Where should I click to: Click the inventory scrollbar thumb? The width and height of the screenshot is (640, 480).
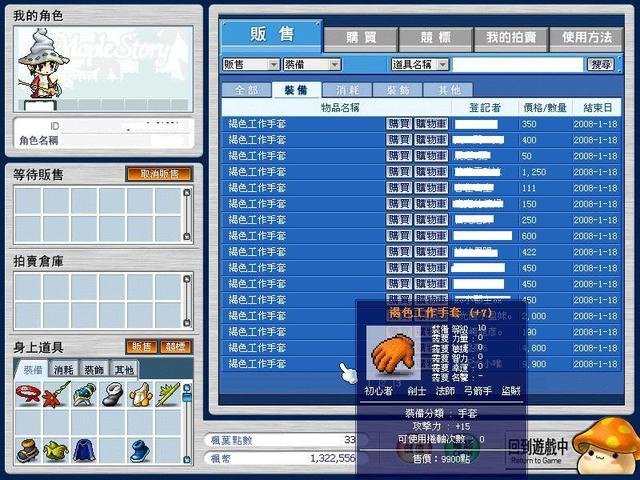(x=187, y=397)
